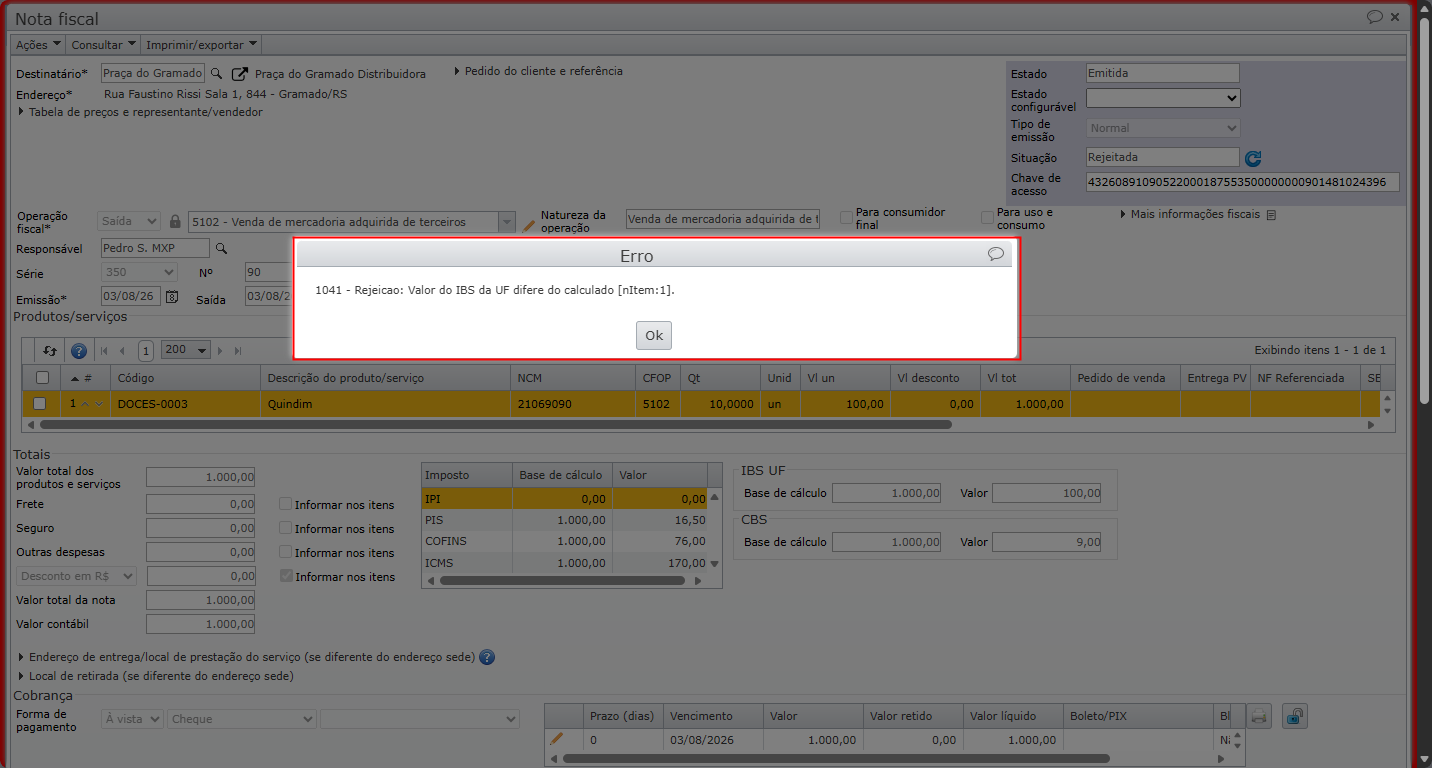Image resolution: width=1432 pixels, height=768 pixels.
Task: Toggle the select-all checkbox in products header
Action: pos(41,378)
